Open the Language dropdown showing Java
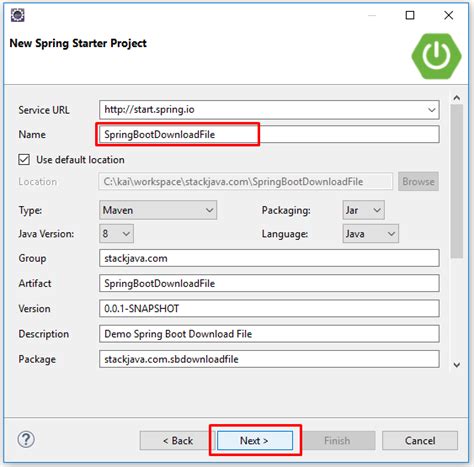 tap(370, 234)
